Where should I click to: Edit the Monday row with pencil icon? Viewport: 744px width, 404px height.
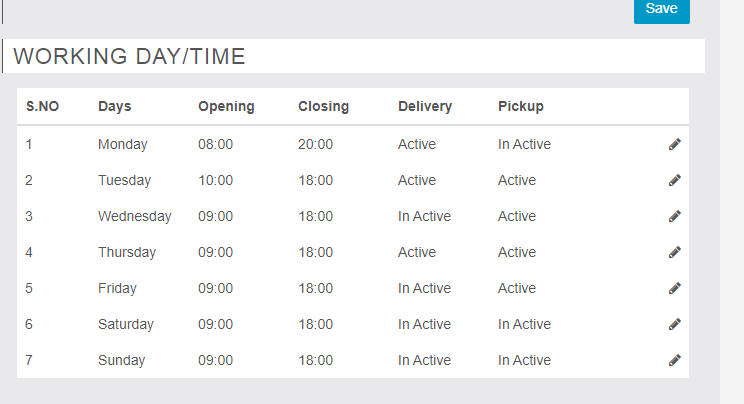tap(675, 144)
